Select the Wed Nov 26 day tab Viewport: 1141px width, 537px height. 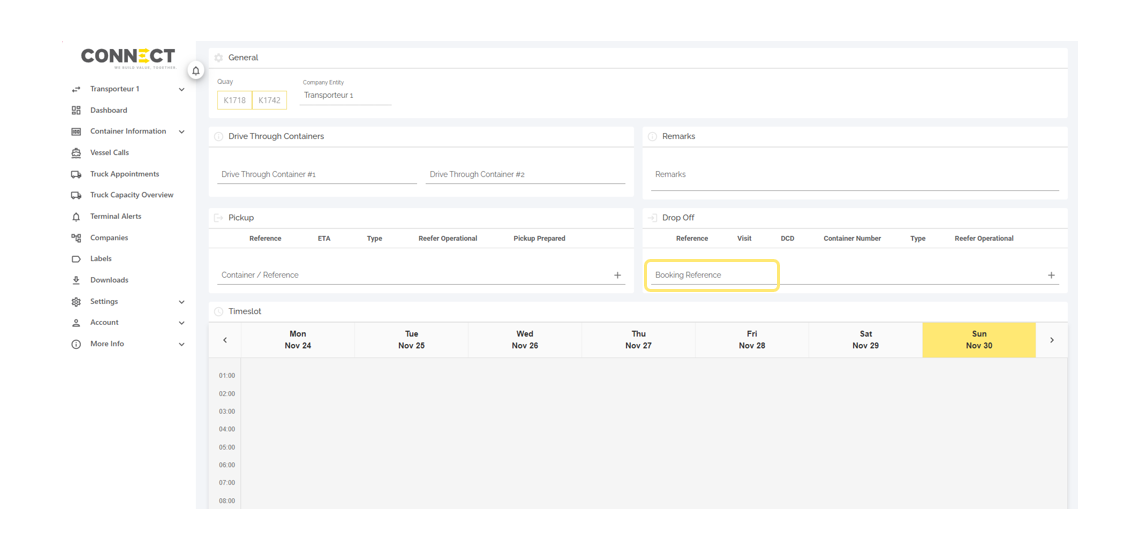tap(525, 340)
